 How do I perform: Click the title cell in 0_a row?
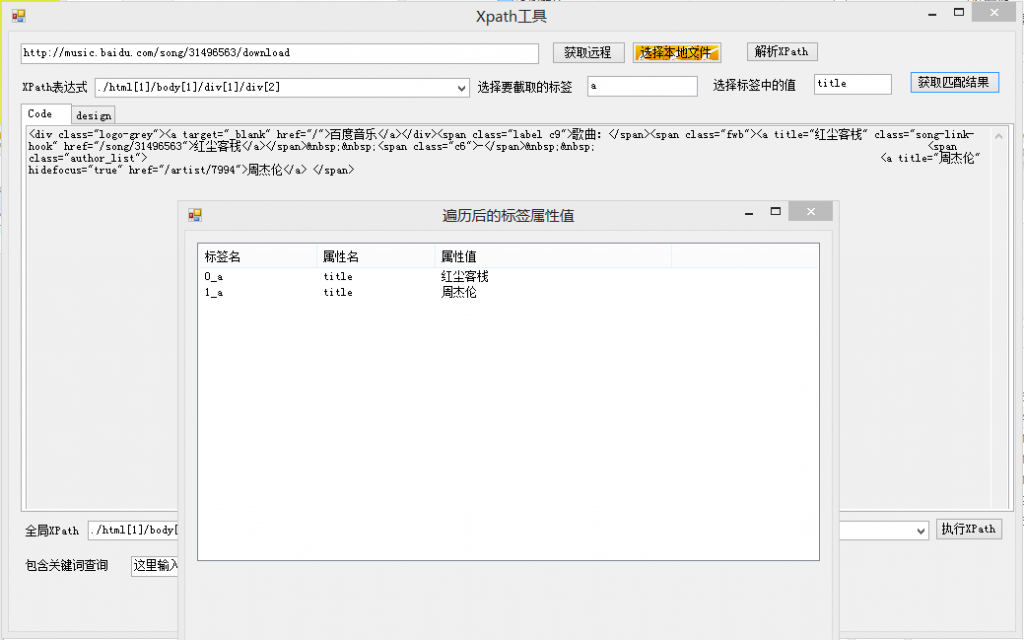338,276
